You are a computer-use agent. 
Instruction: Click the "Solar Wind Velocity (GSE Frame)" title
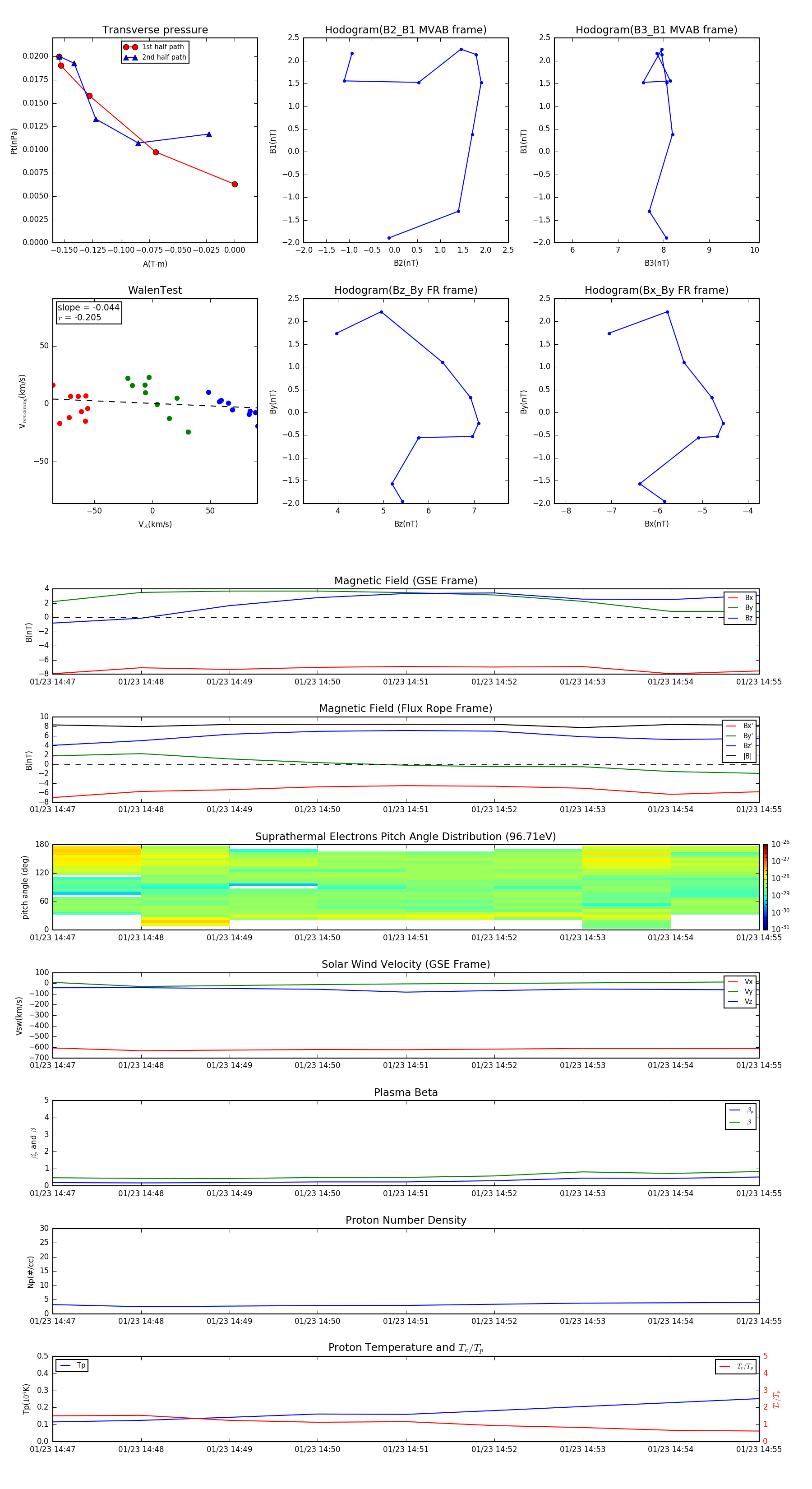[x=406, y=964]
